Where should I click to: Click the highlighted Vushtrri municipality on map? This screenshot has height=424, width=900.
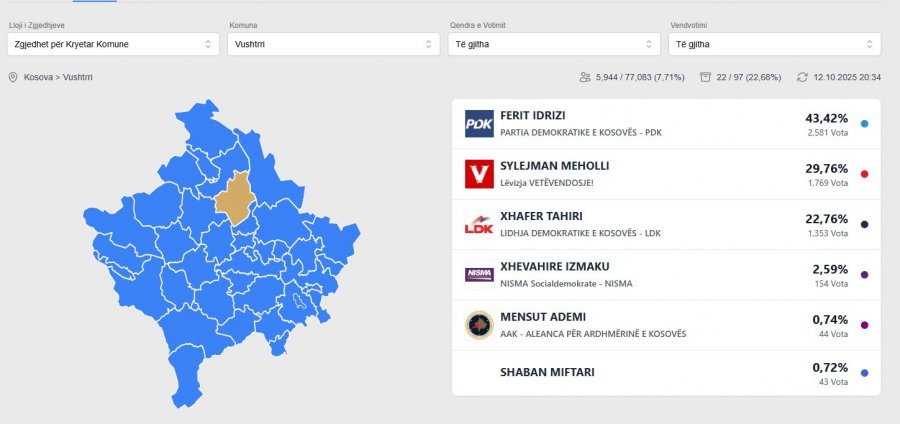[x=236, y=194]
